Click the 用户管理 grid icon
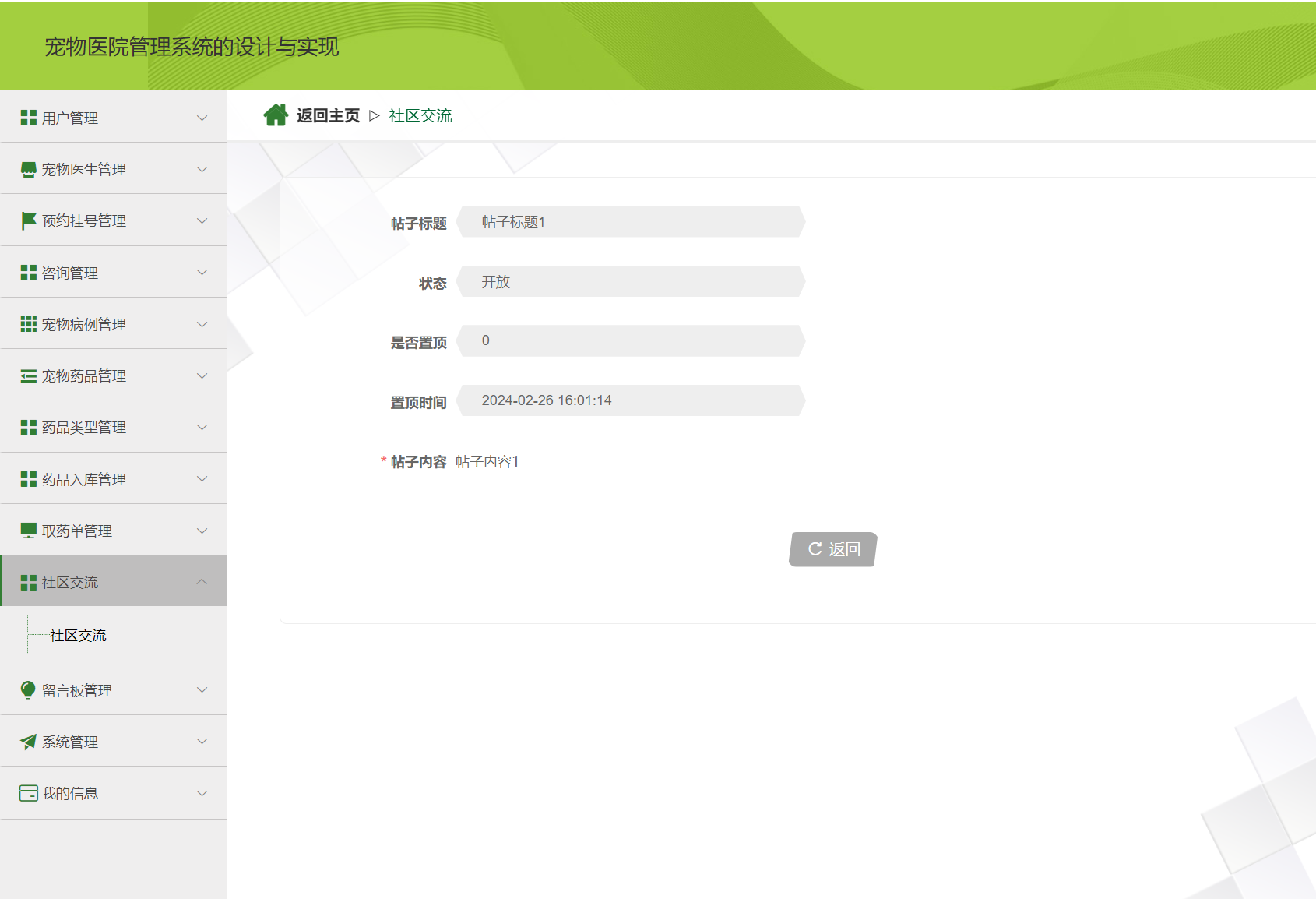Screen dimensions: 1316x899 [x=29, y=118]
